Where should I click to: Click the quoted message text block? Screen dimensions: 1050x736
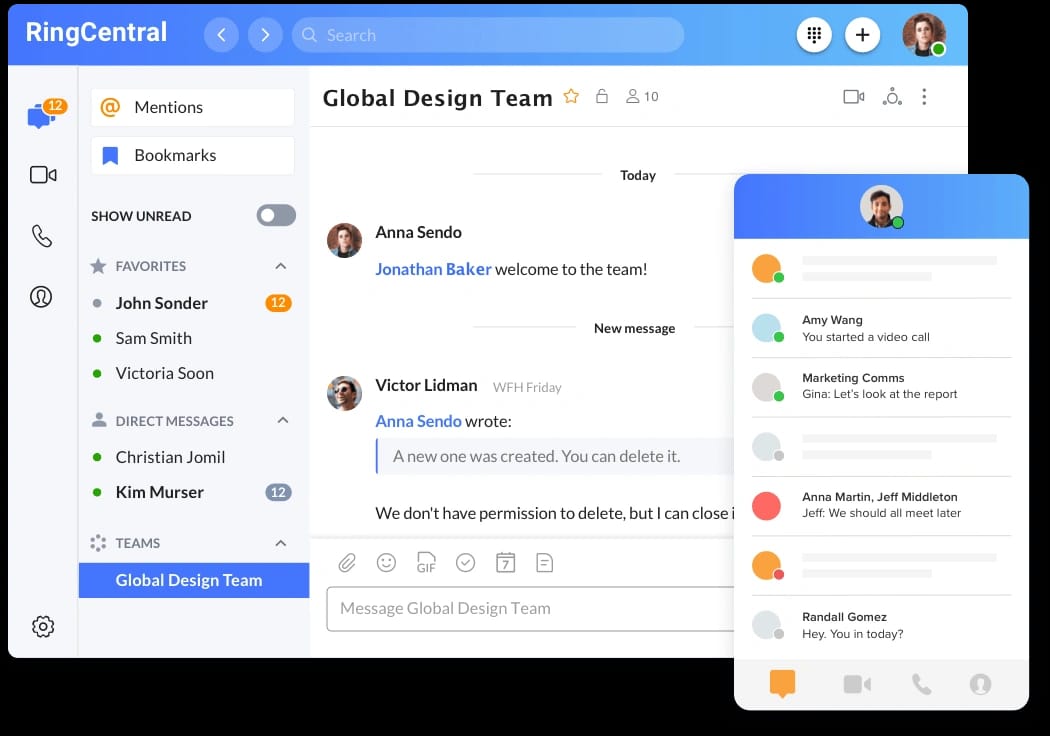pyautogui.click(x=554, y=456)
